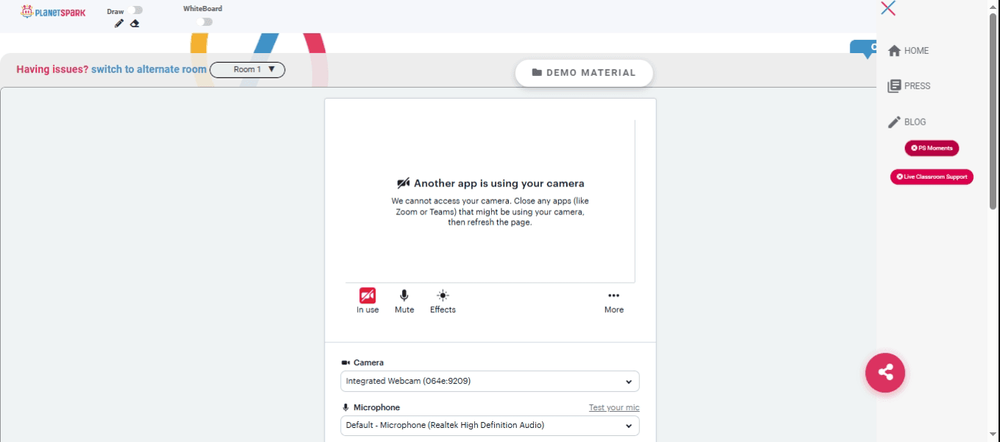1000x442 pixels.
Task: Click the PS Moments button
Action: [x=932, y=148]
